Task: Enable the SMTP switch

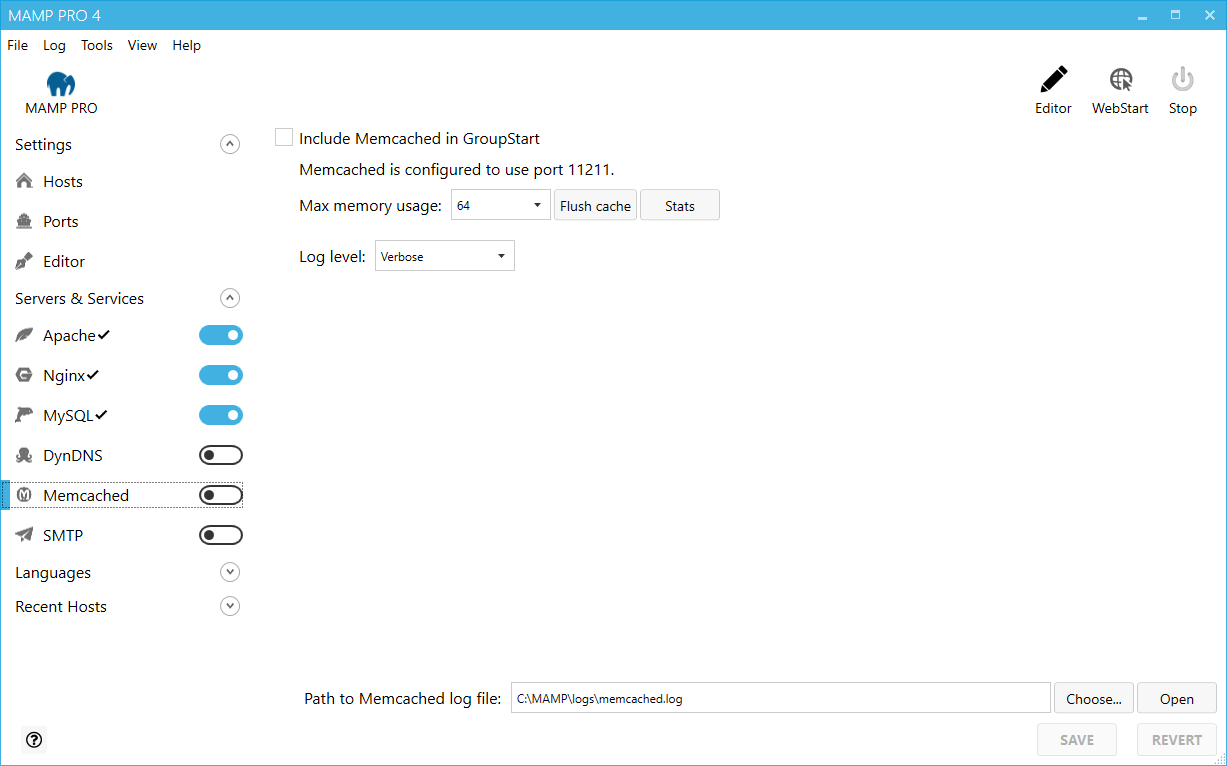Action: pyautogui.click(x=221, y=535)
